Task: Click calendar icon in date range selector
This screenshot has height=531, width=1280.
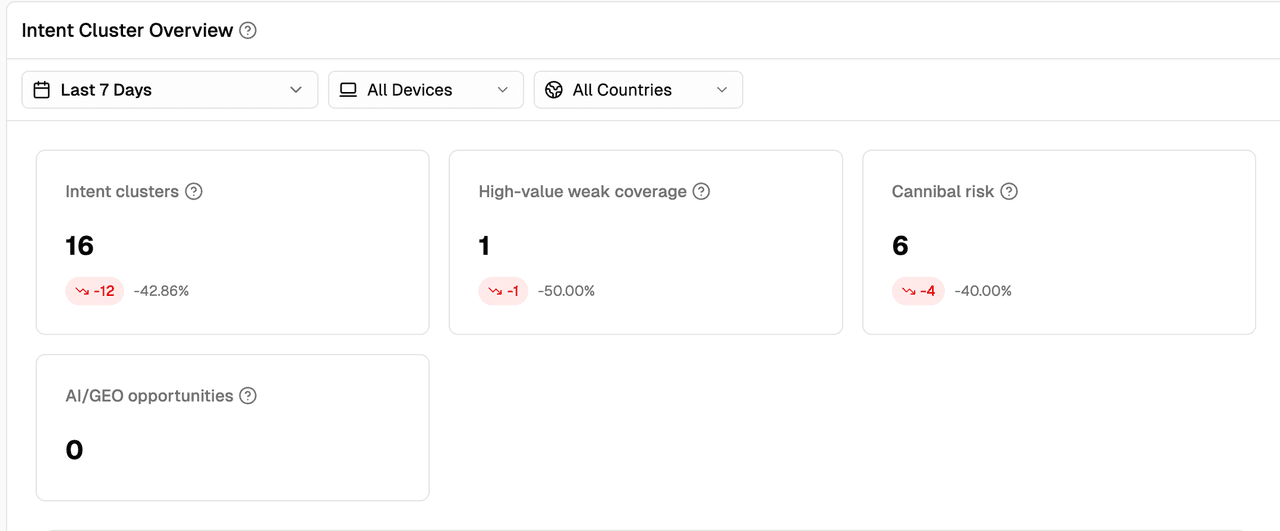Action: point(42,90)
